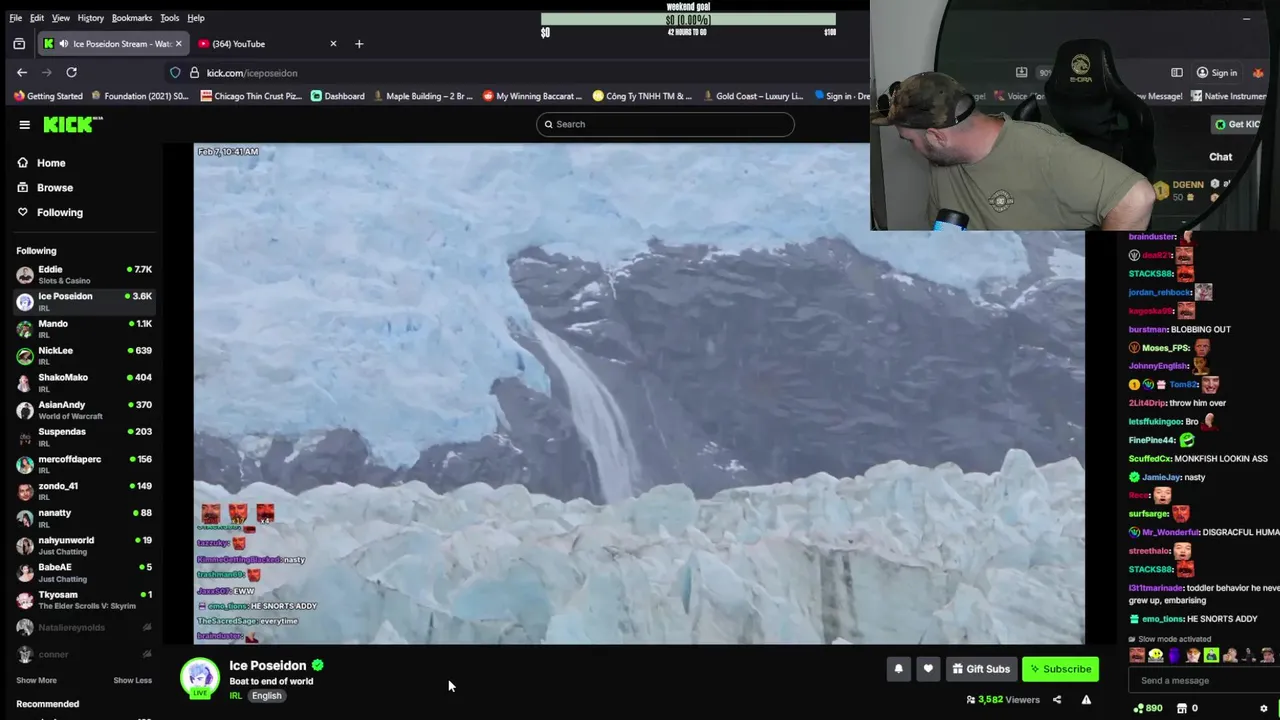Open the Help menu
The height and width of the screenshot is (720, 1280).
click(x=196, y=18)
